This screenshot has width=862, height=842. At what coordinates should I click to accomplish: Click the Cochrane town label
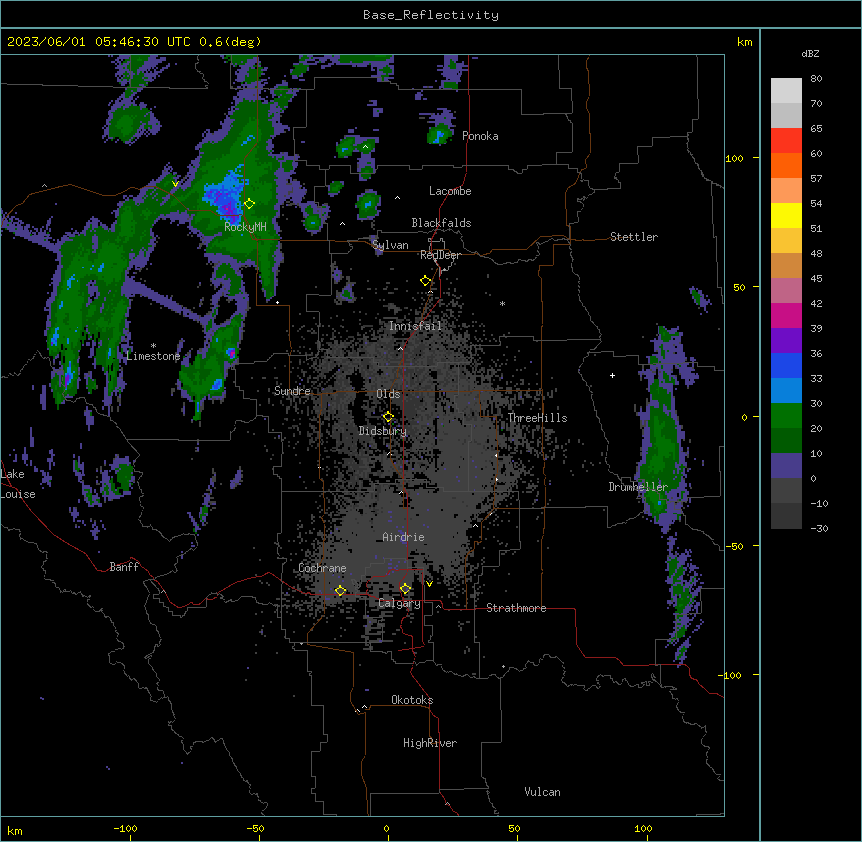point(322,568)
